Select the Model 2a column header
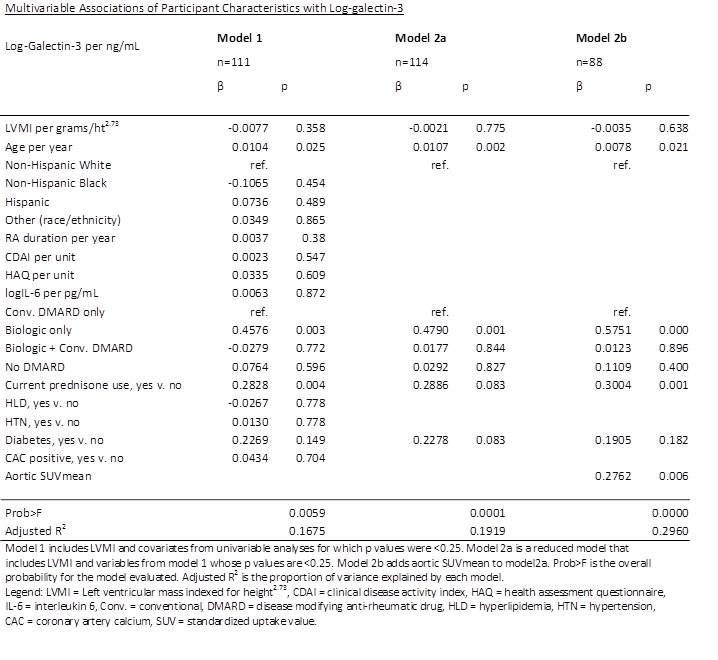The width and height of the screenshot is (718, 660). [420, 39]
